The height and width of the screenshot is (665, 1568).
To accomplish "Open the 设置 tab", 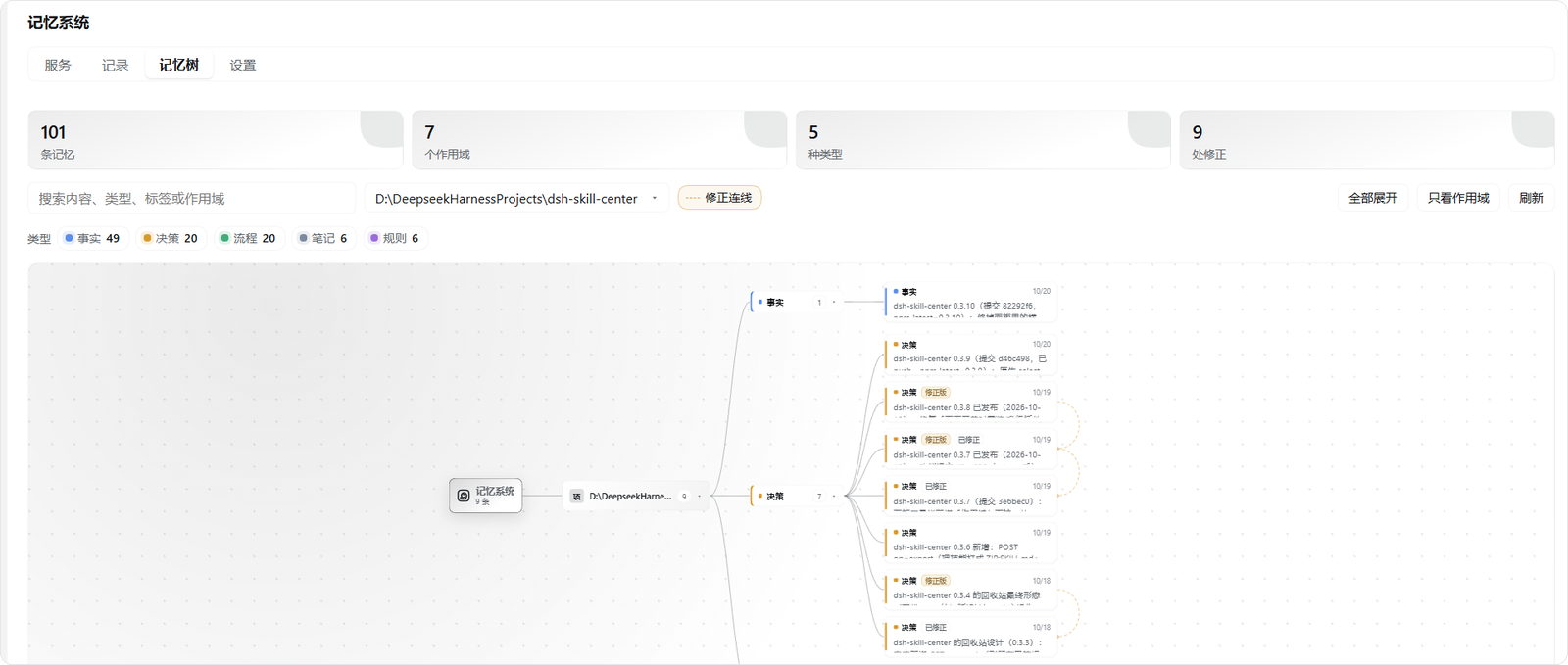I will coord(243,65).
